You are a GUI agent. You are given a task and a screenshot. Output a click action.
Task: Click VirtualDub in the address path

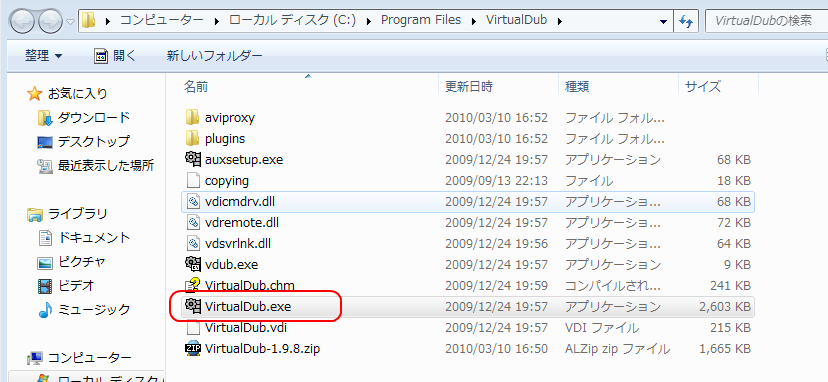pyautogui.click(x=516, y=21)
